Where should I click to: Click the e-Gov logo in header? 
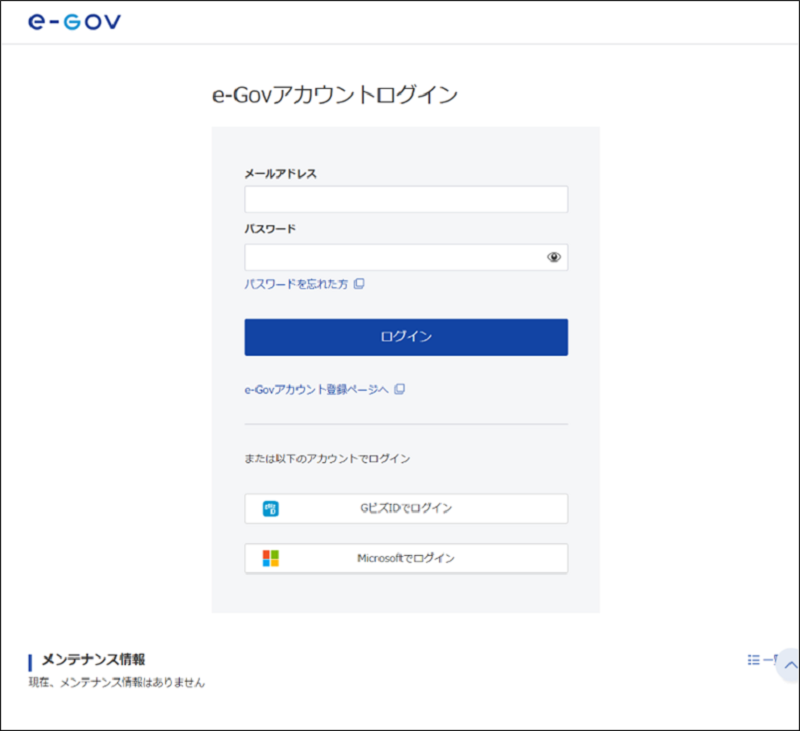[74, 22]
